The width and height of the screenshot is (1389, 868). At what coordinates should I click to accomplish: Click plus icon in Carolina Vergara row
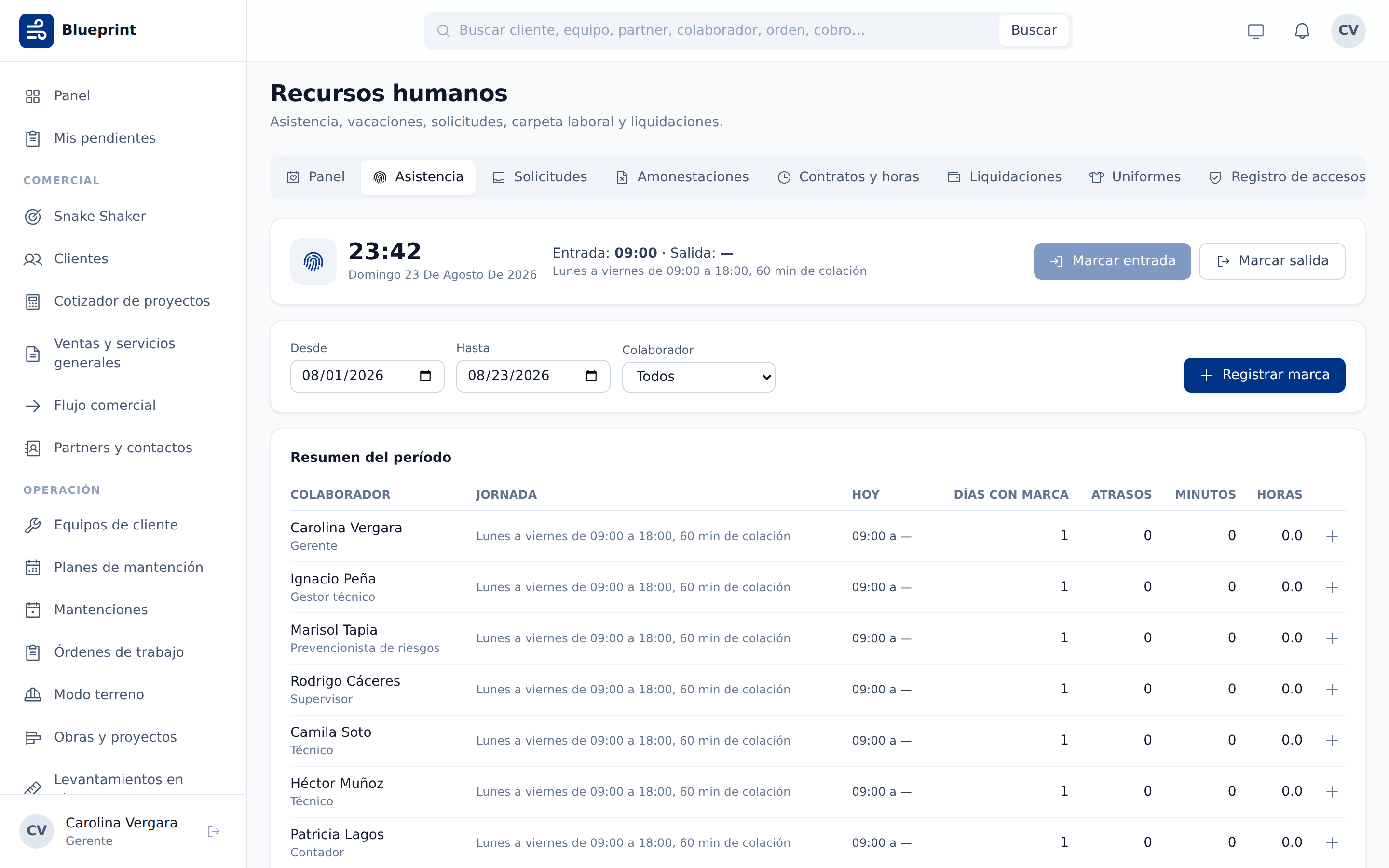(1332, 536)
